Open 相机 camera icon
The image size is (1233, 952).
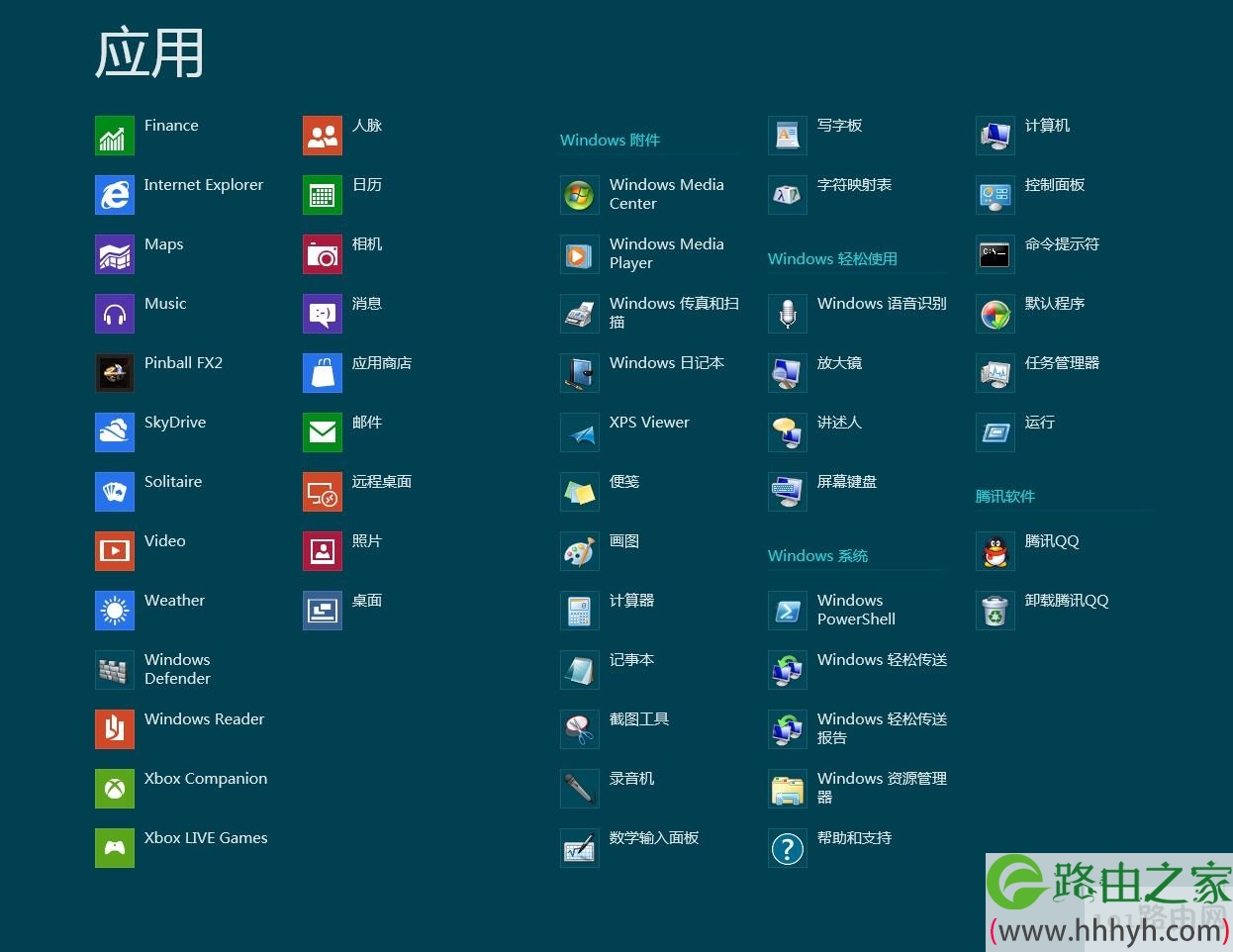pyautogui.click(x=323, y=254)
